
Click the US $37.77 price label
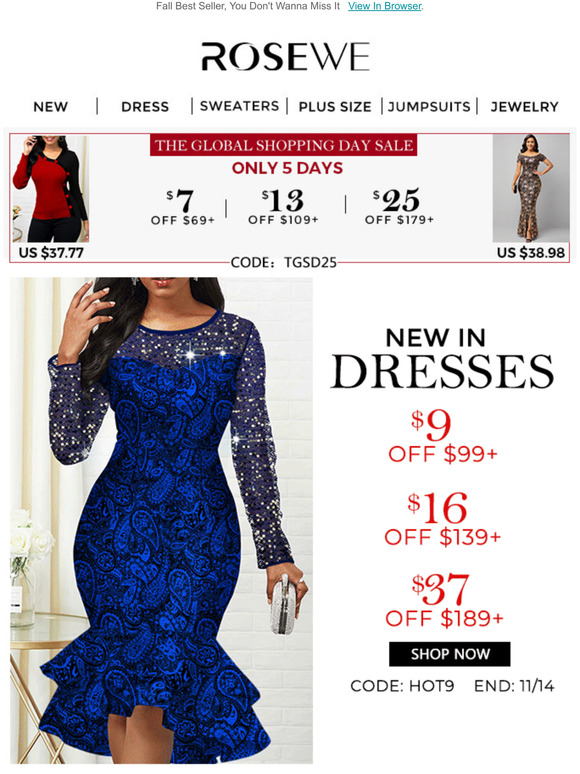tap(51, 253)
